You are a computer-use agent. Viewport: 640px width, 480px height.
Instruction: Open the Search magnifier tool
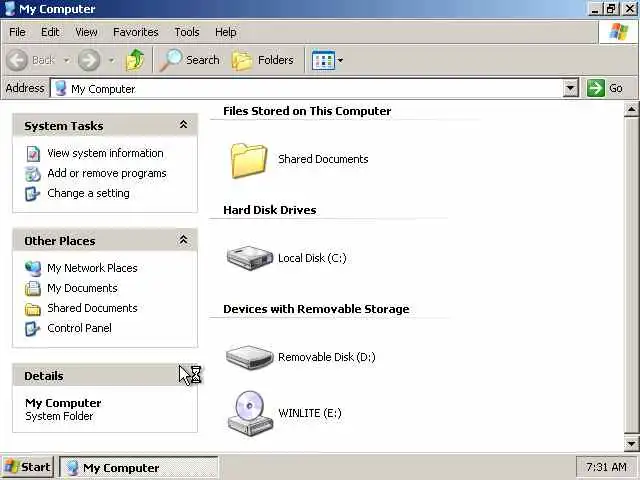189,60
